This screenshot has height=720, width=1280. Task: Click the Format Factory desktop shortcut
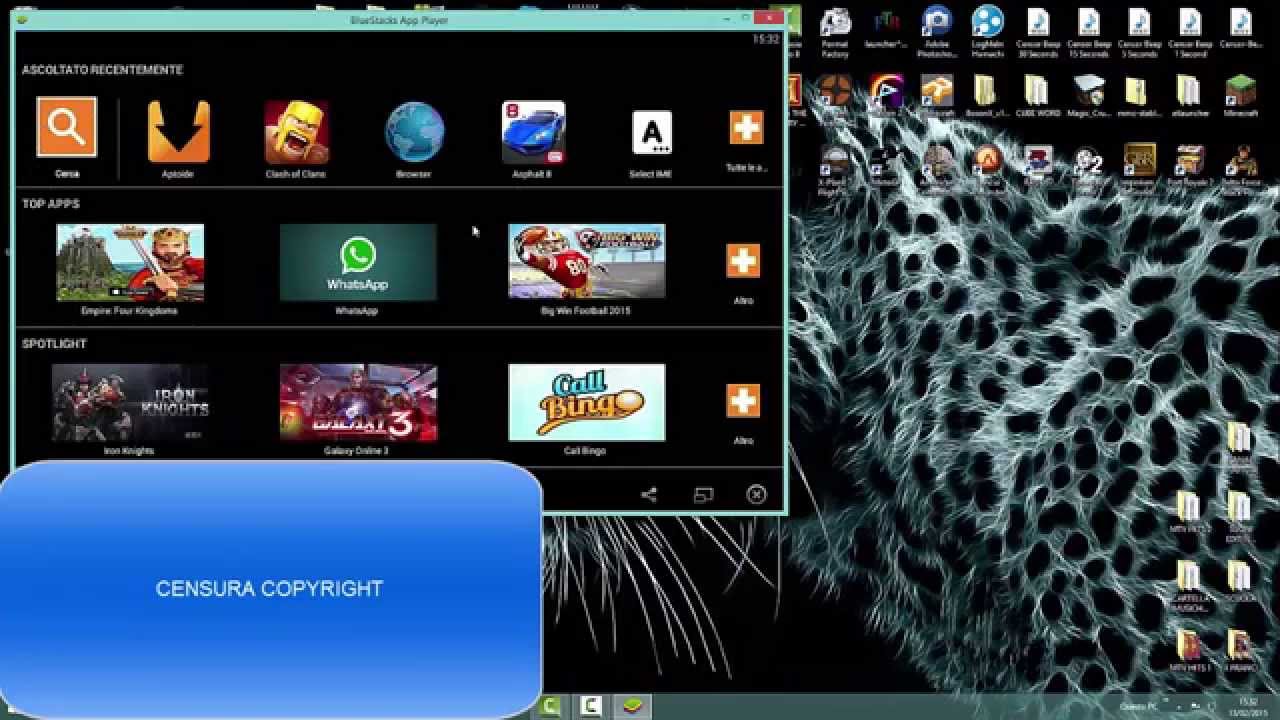click(835, 32)
